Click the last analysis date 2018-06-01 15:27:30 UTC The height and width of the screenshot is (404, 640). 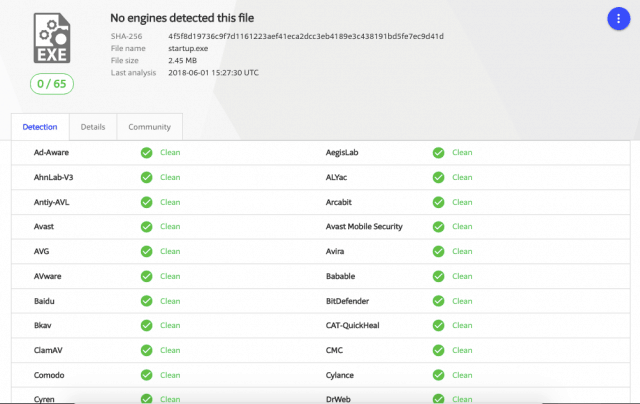click(x=213, y=73)
